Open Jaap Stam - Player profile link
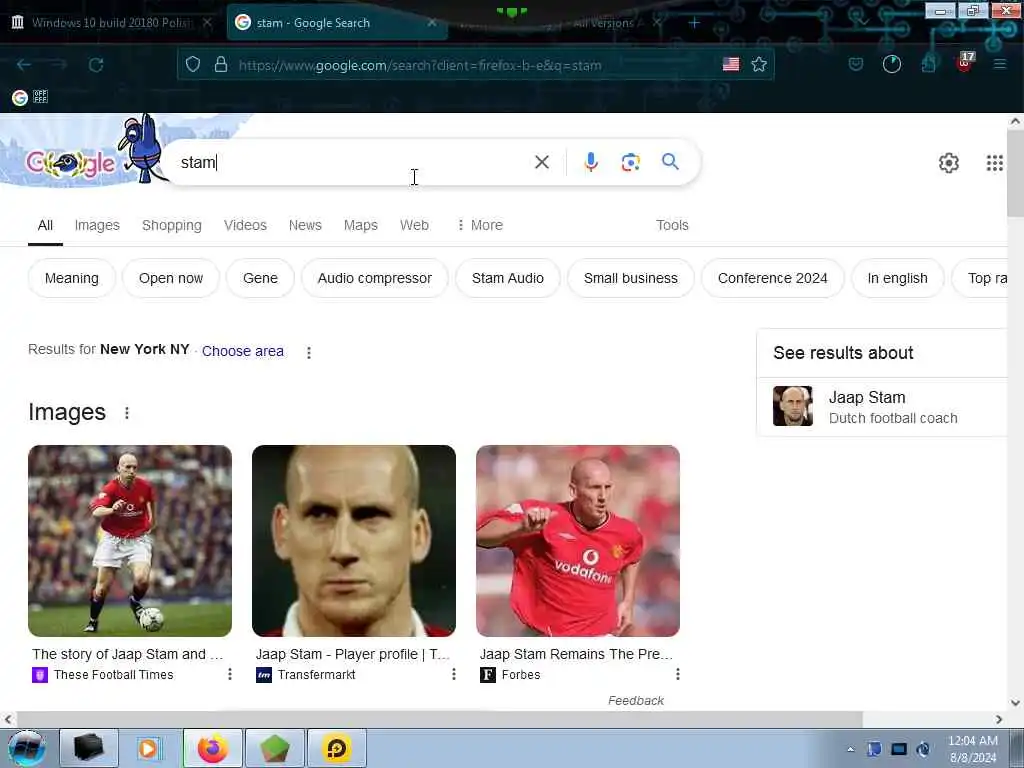Screen dimensions: 1024x768 click(x=353, y=654)
